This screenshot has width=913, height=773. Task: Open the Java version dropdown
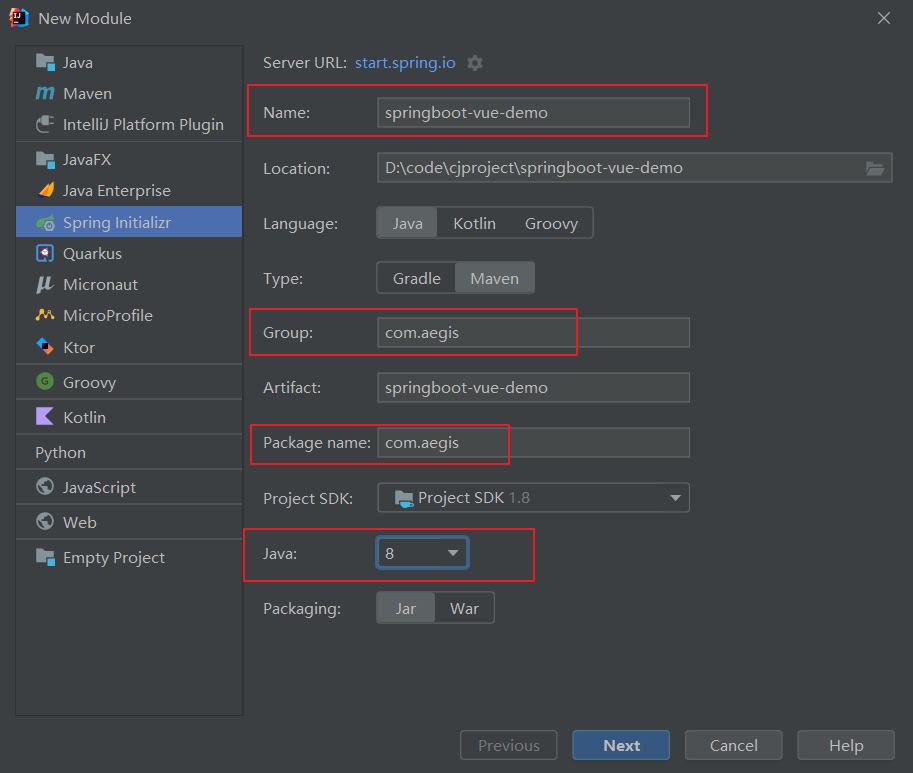coord(422,553)
